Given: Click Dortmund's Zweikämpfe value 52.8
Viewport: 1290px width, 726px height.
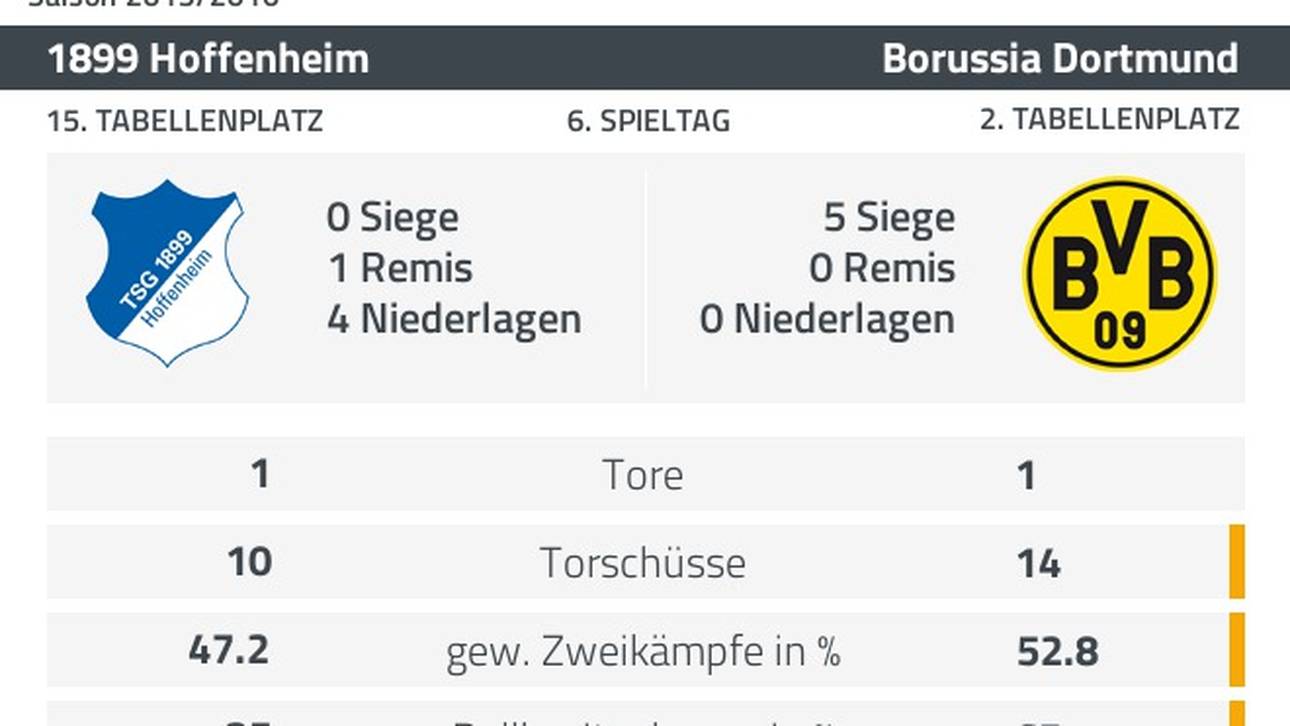Looking at the screenshot, I should [x=1057, y=652].
